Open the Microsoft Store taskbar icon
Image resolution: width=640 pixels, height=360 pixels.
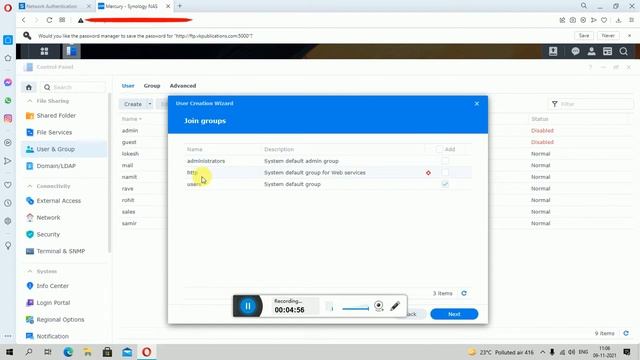coord(107,352)
